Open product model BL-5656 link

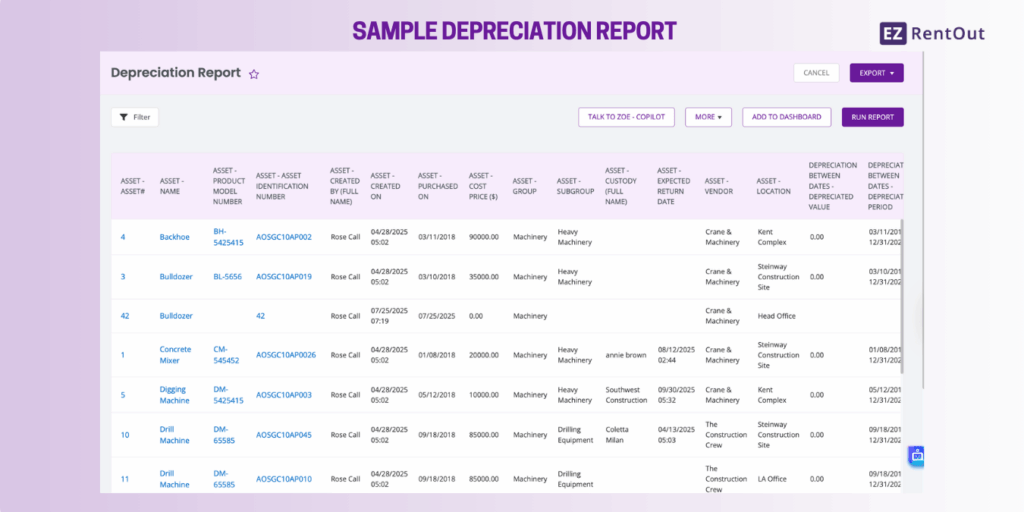pyautogui.click(x=228, y=276)
